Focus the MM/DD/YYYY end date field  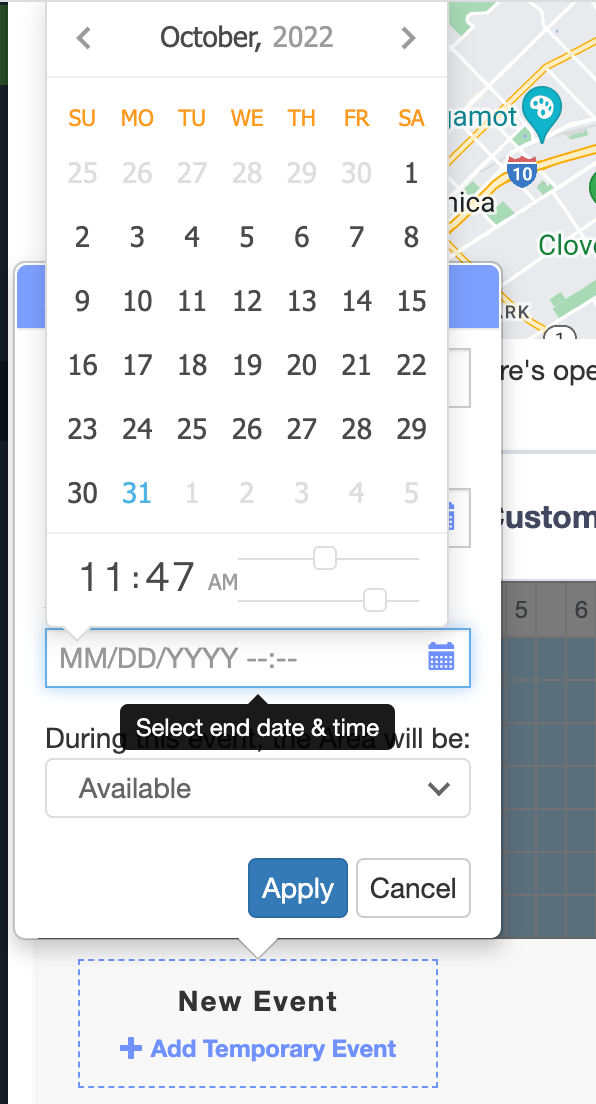pyautogui.click(x=258, y=658)
